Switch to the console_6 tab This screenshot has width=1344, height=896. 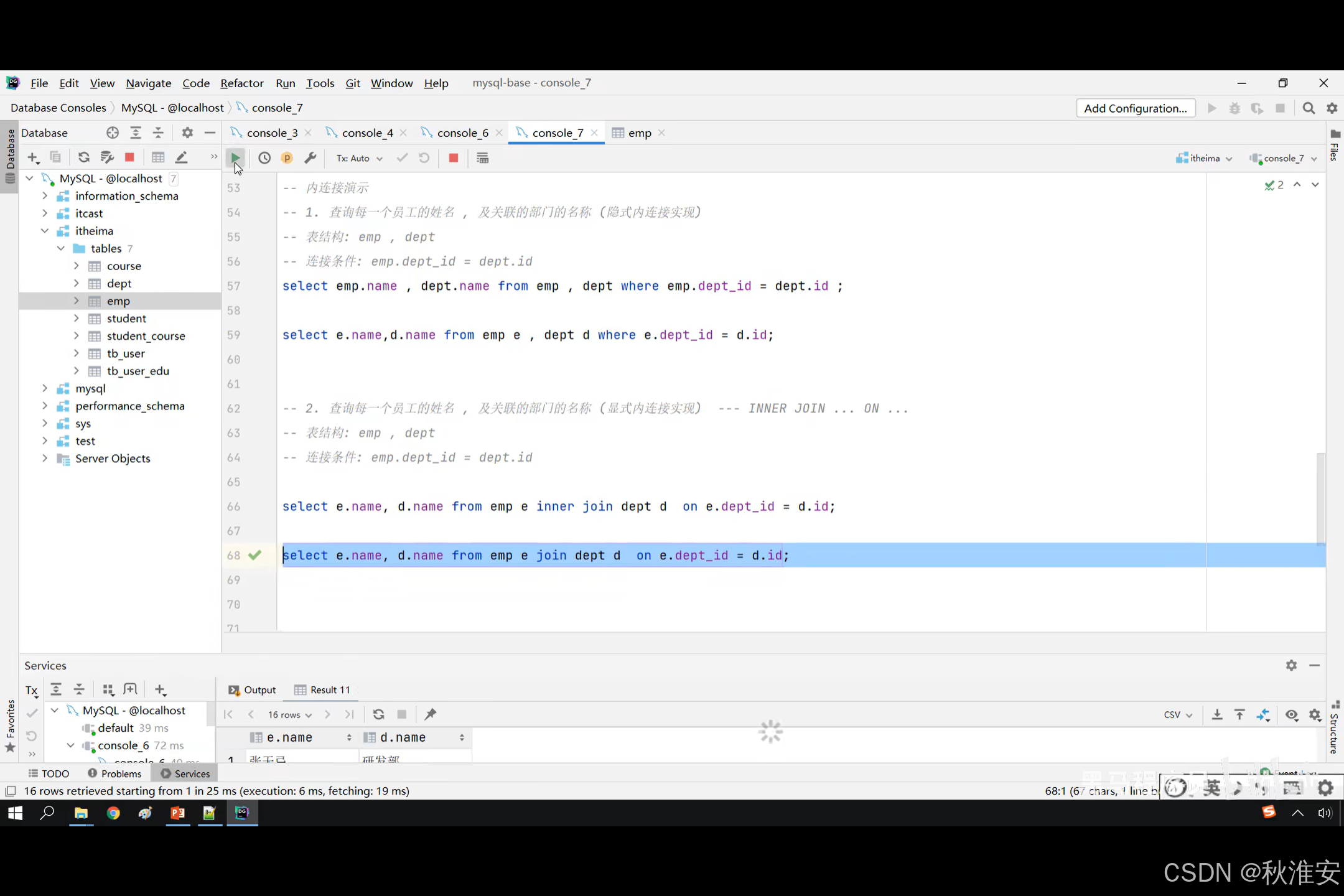[x=462, y=133]
